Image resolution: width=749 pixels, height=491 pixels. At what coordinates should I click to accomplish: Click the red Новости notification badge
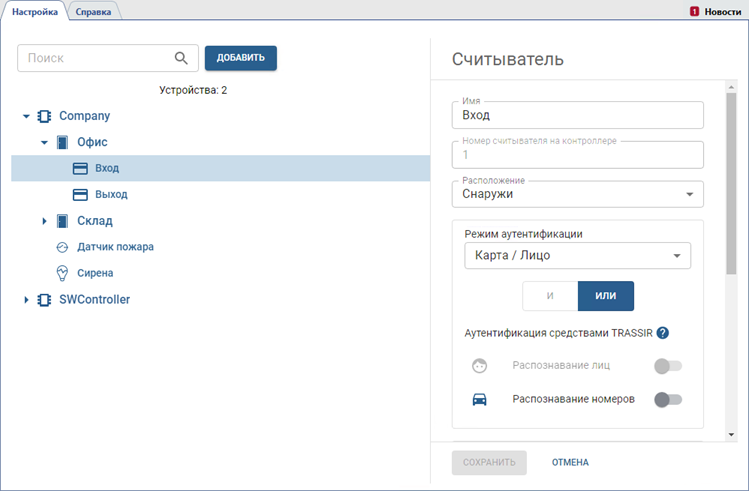[694, 11]
